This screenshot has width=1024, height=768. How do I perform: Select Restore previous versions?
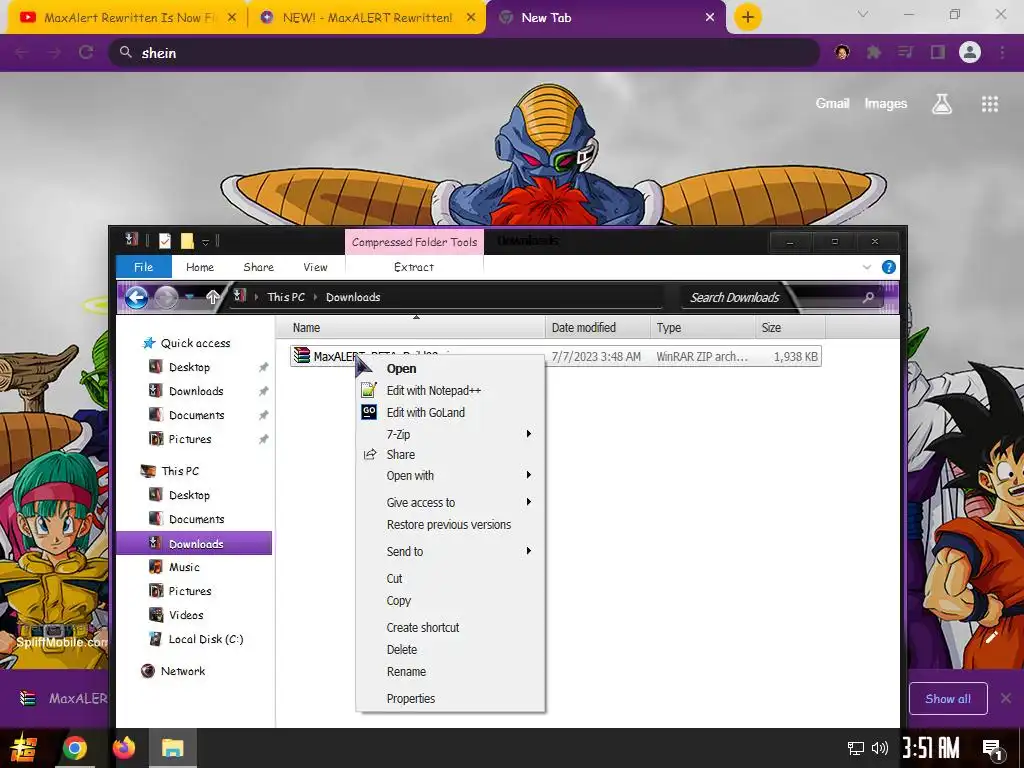(x=449, y=524)
